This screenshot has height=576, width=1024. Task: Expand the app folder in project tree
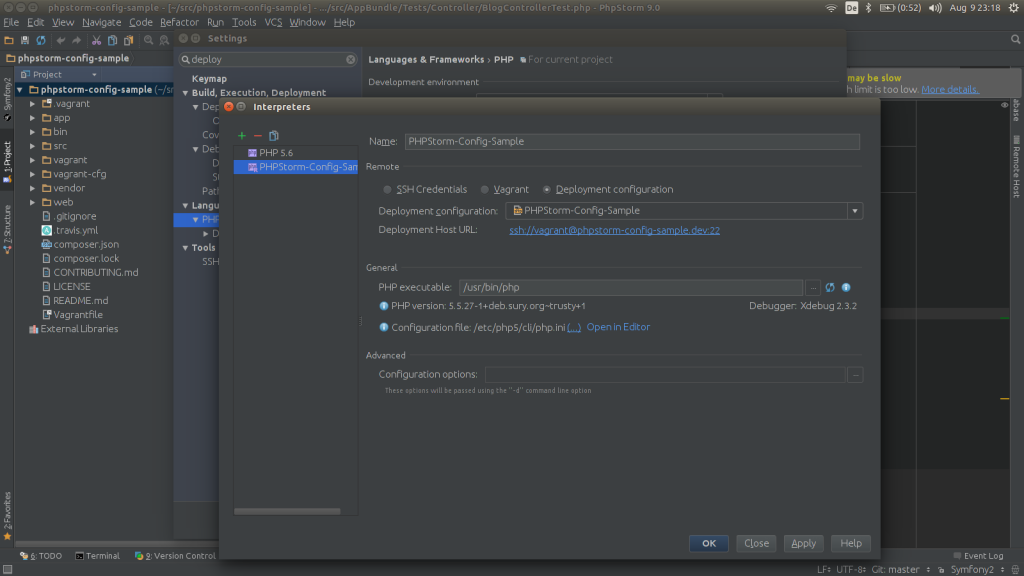(33, 118)
